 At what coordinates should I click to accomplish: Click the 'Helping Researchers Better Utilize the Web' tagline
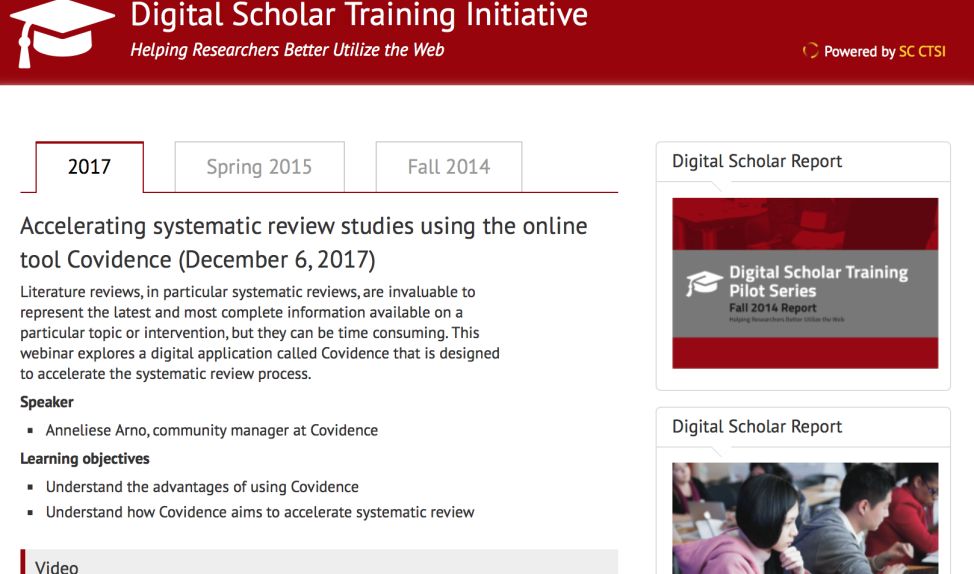click(287, 50)
